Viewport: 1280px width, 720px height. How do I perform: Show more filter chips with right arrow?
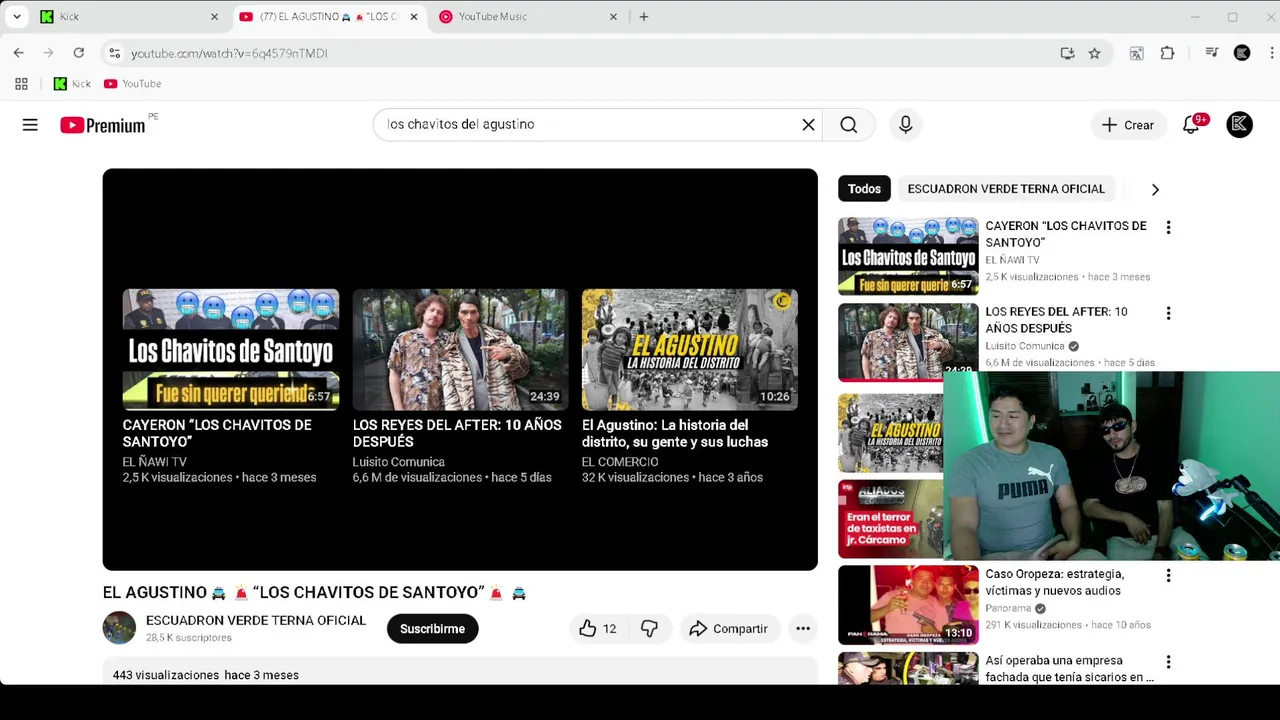1155,189
